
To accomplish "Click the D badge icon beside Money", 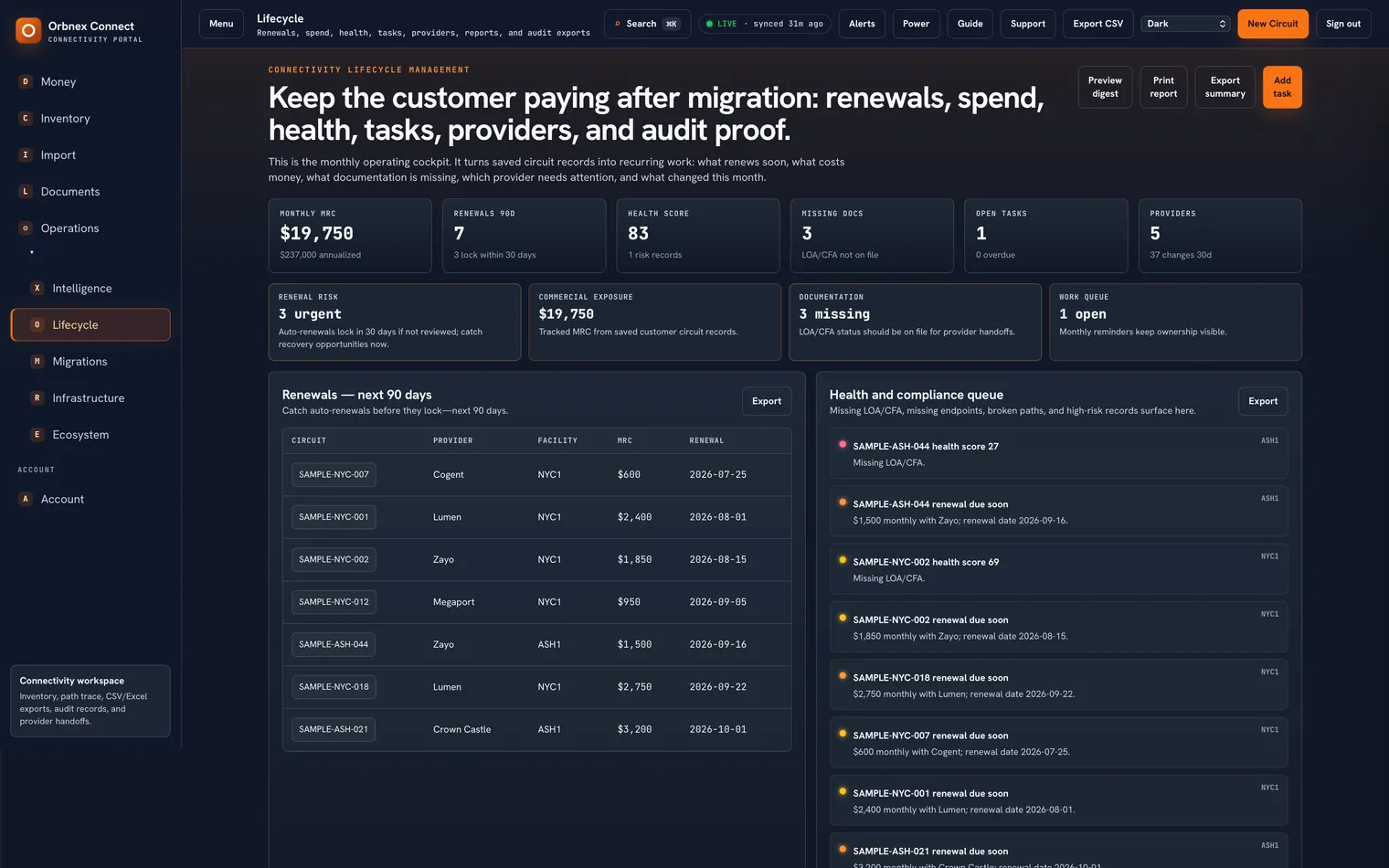I will [x=26, y=81].
